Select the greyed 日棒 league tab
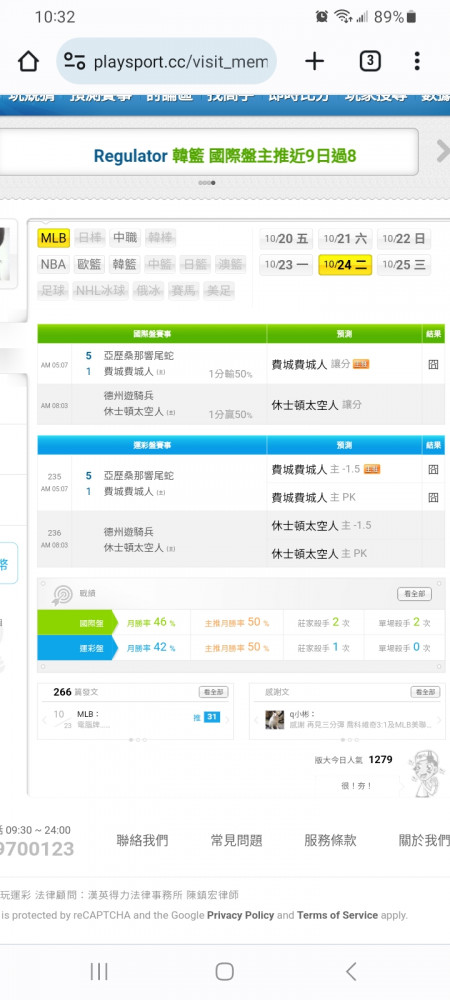The width and height of the screenshot is (450, 1000). (90, 238)
